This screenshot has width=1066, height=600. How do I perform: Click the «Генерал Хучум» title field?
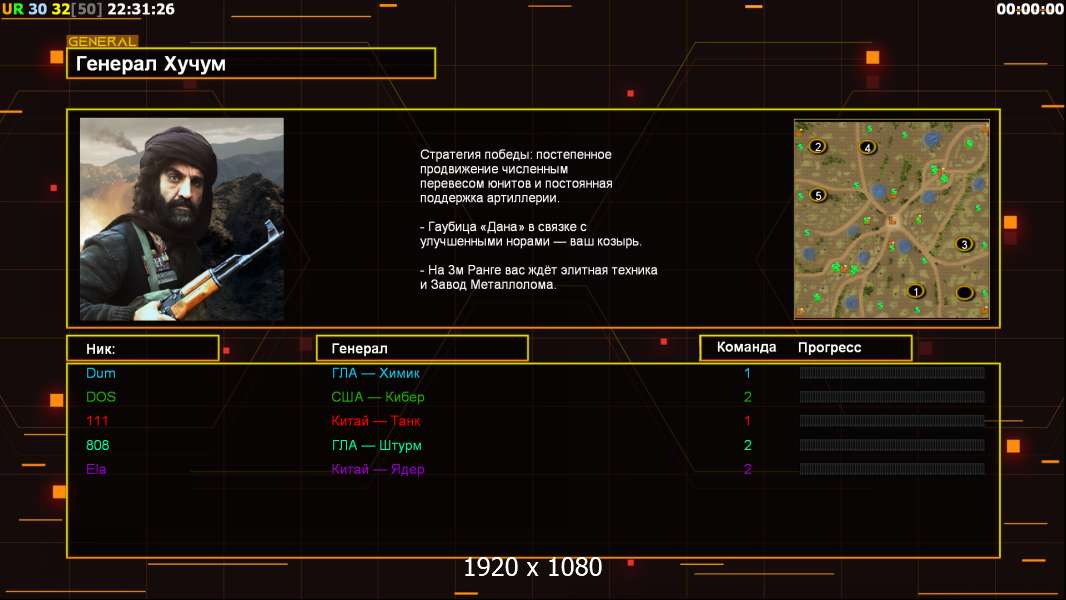click(x=251, y=63)
